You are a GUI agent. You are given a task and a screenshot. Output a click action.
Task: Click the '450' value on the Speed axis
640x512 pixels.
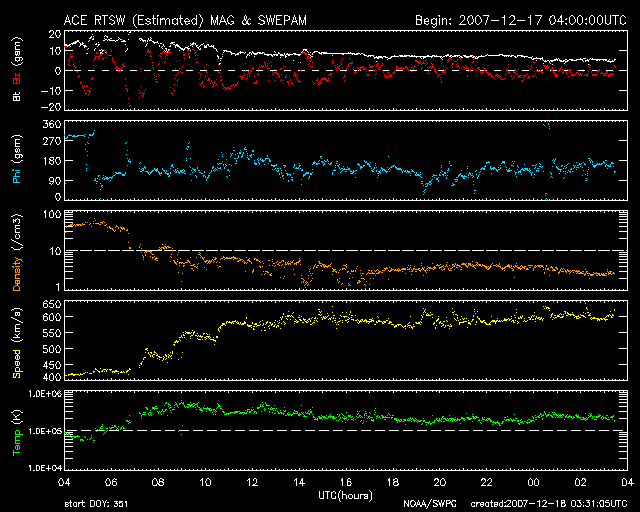pyautogui.click(x=51, y=365)
